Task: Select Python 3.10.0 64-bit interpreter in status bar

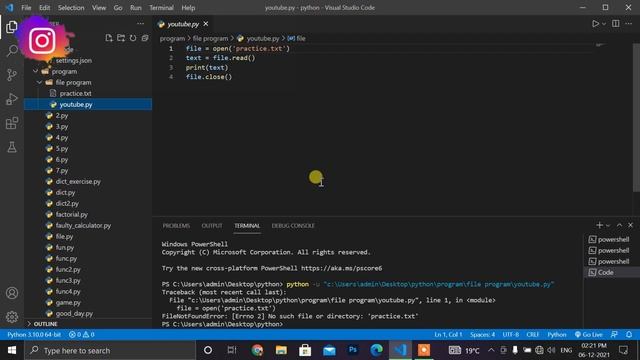Action: pos(34,335)
